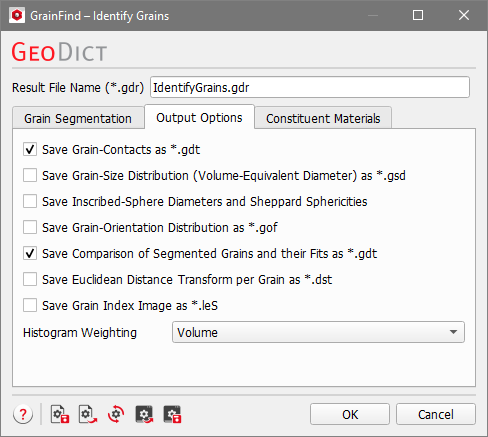The width and height of the screenshot is (488, 437).
Task: Check Save Grain Index Image as *.leS
Action: (x=30, y=305)
